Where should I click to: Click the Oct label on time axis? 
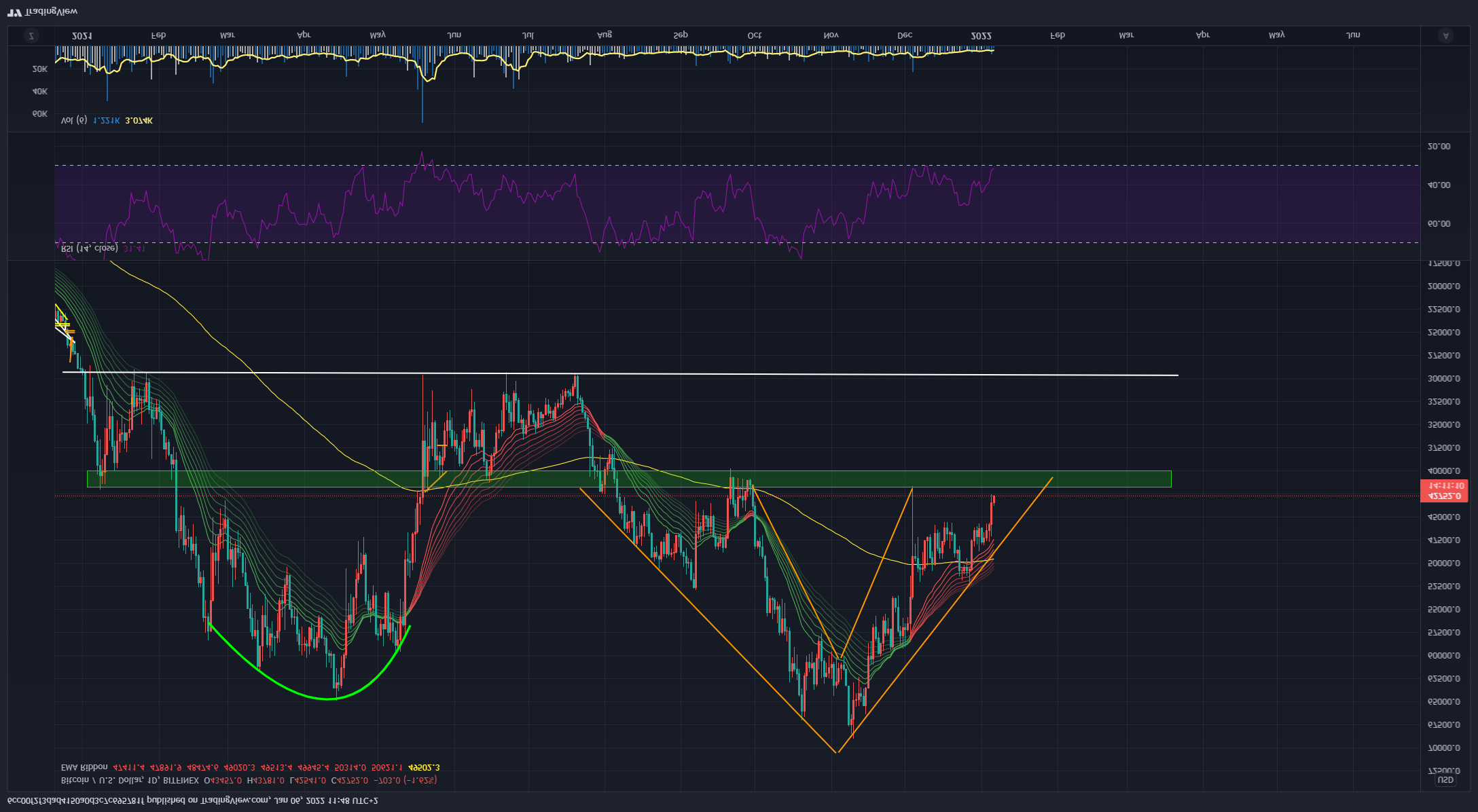point(754,35)
